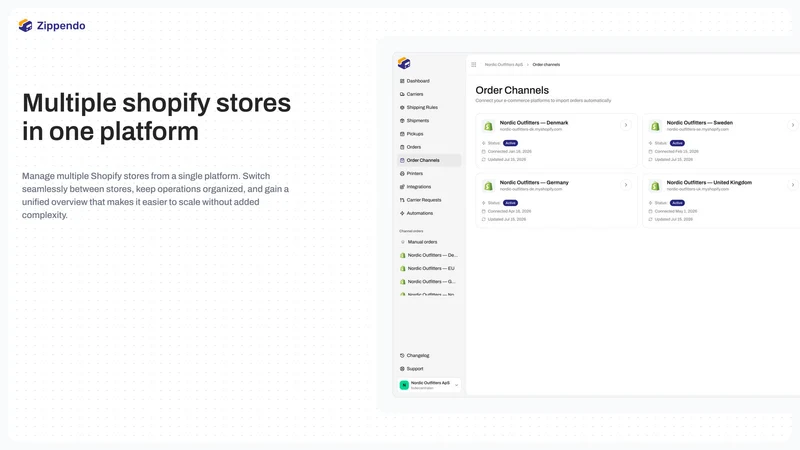This screenshot has height=450, width=800.
Task: Expand the Nordic Outfitters ApS account switcher
Action: (x=429, y=385)
